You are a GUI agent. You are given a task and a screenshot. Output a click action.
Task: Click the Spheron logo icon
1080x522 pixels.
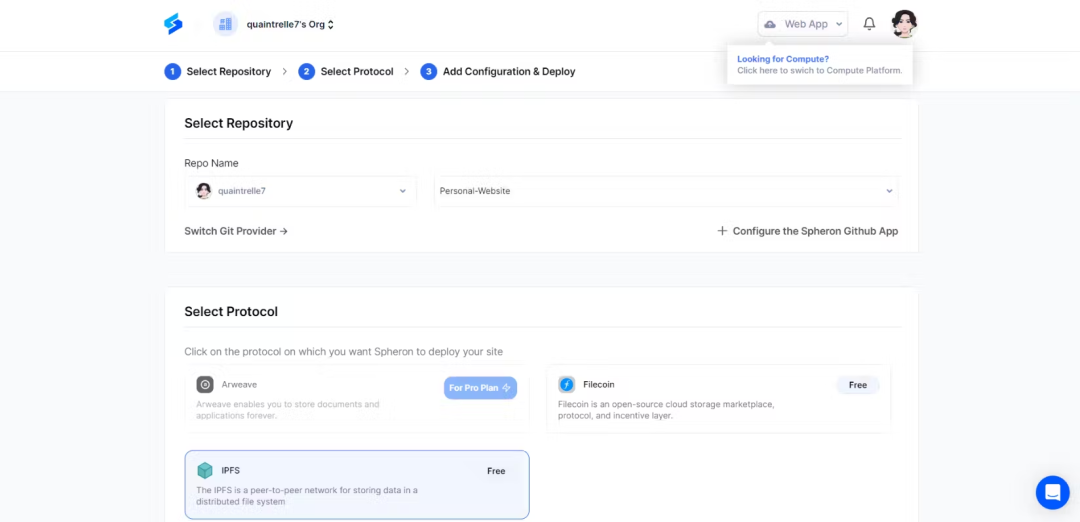173,24
